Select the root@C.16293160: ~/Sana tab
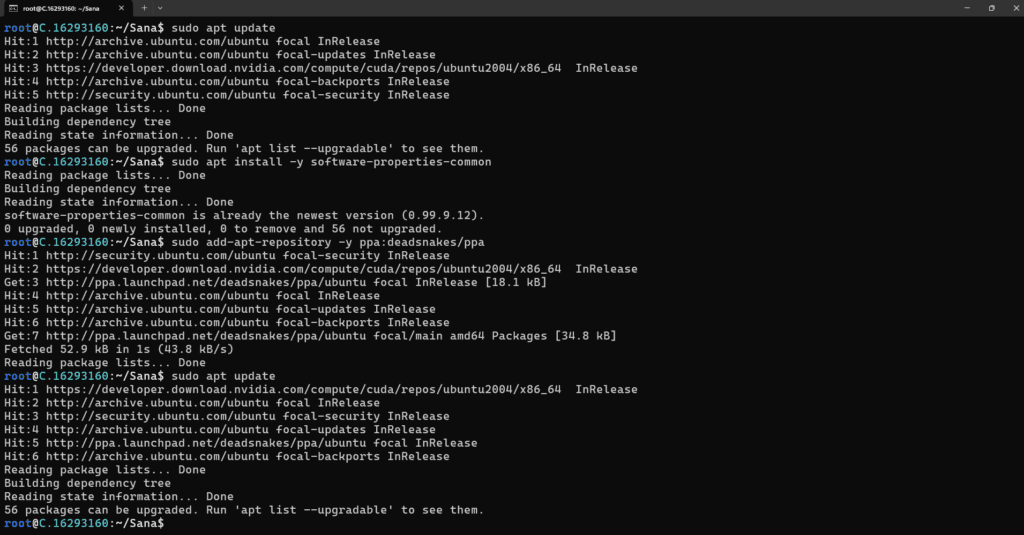The image size is (1024, 535). [65, 8]
